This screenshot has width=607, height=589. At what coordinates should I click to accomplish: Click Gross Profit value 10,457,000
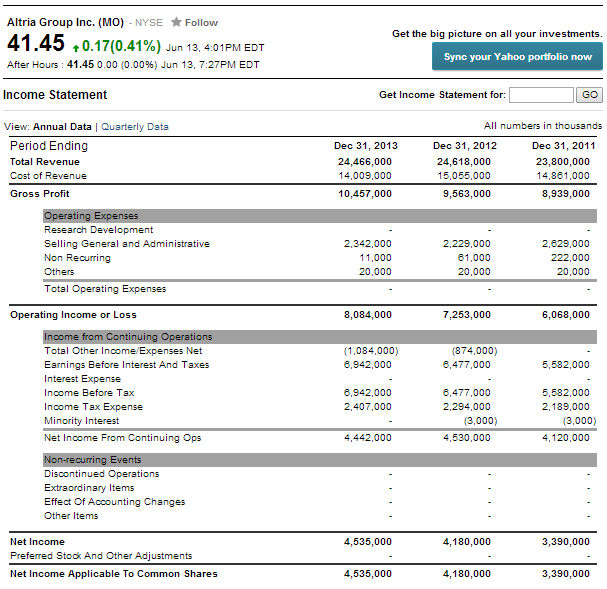coord(365,193)
